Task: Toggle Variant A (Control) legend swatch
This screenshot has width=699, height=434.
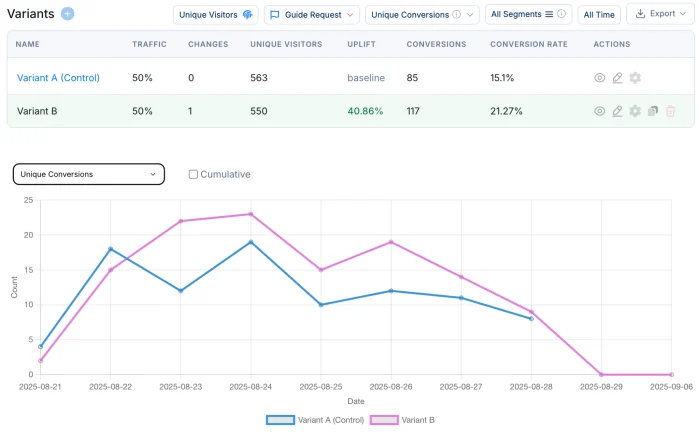Action: (x=280, y=420)
